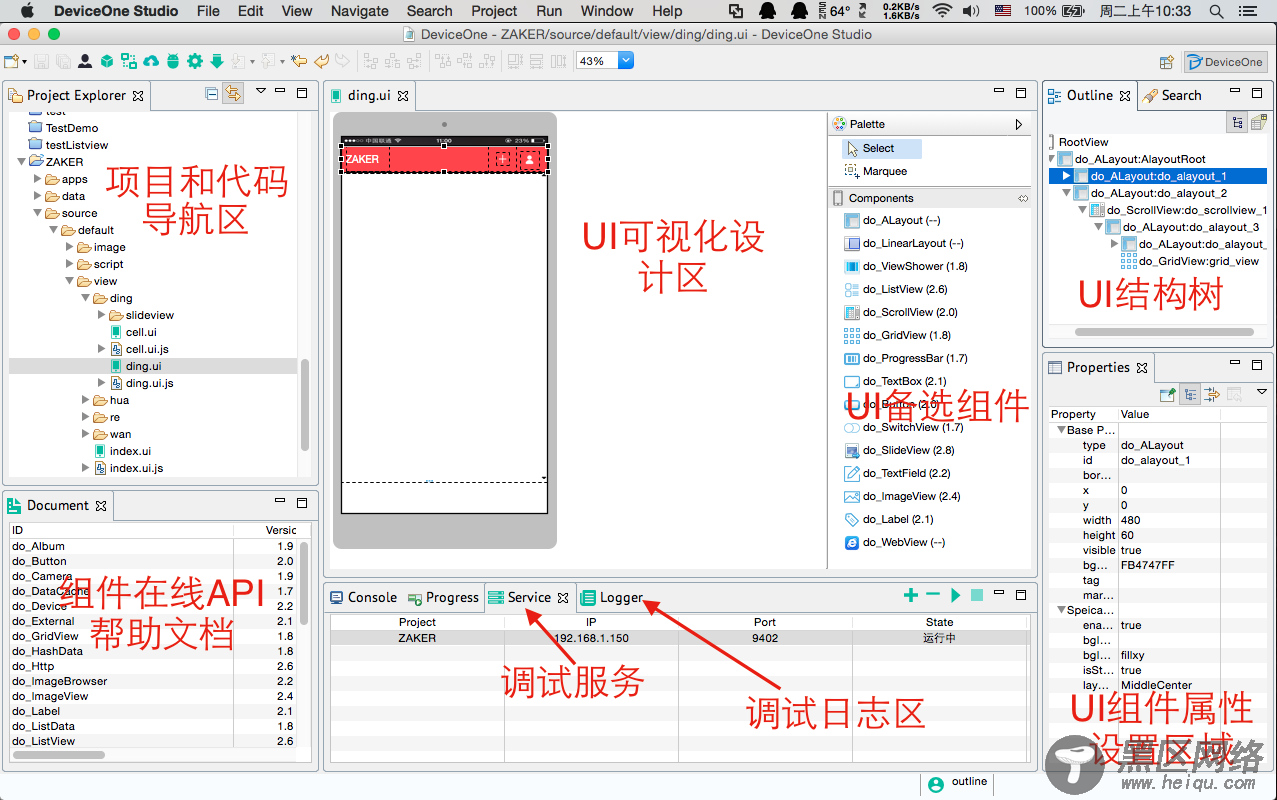Choose do_LinearLayout component in Palette
1277x800 pixels.
[x=904, y=243]
